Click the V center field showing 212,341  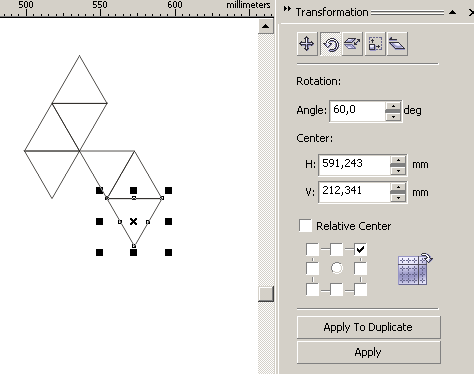pyautogui.click(x=354, y=192)
